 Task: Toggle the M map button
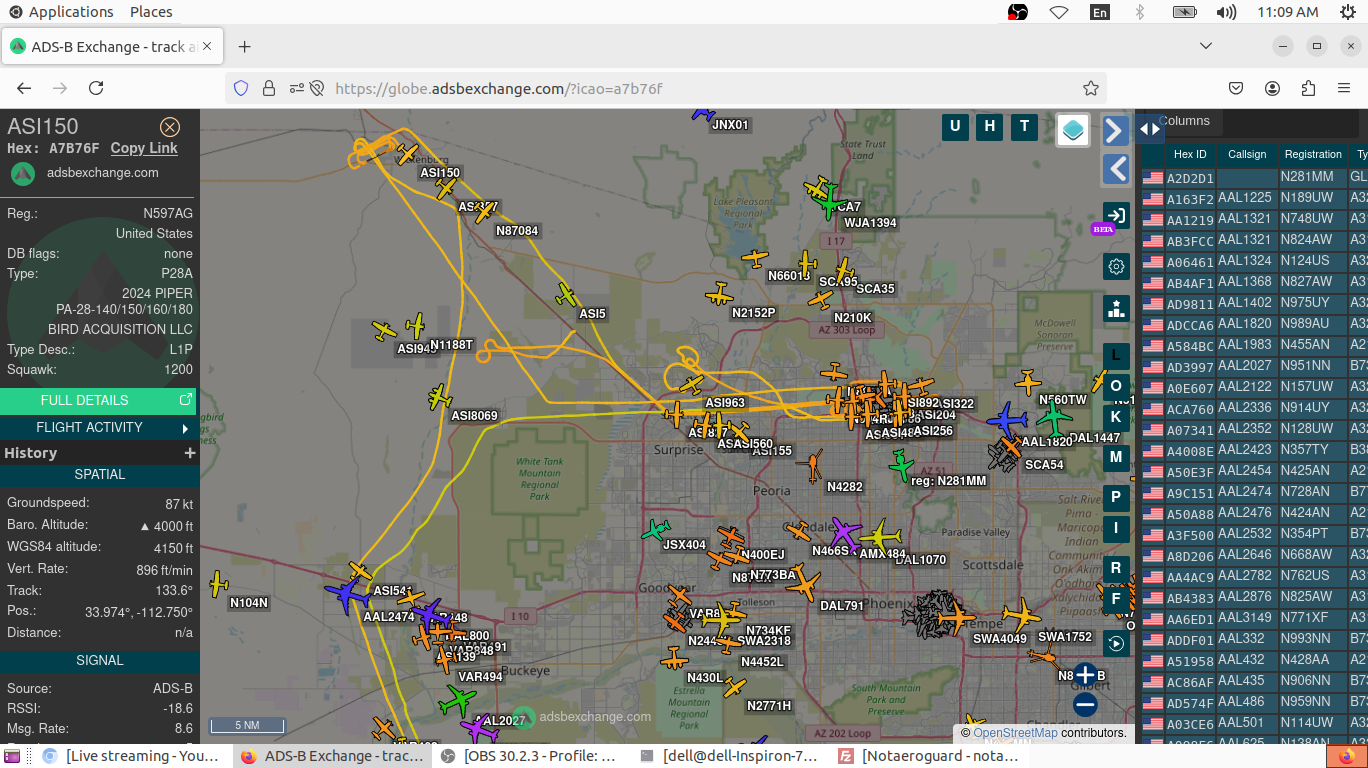click(1116, 457)
